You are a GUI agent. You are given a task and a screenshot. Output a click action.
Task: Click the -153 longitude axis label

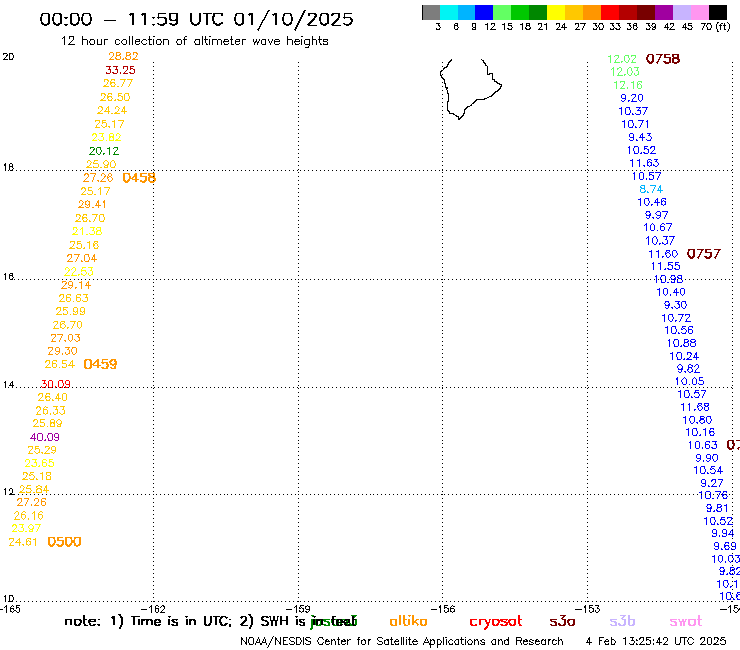pyautogui.click(x=587, y=609)
